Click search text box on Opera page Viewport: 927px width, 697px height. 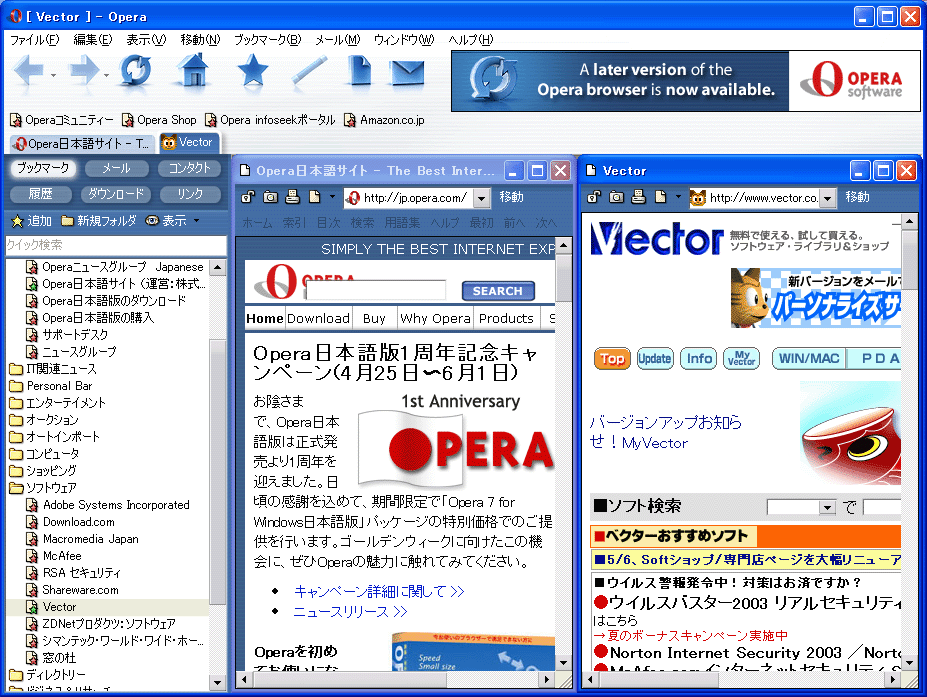pyautogui.click(x=376, y=291)
